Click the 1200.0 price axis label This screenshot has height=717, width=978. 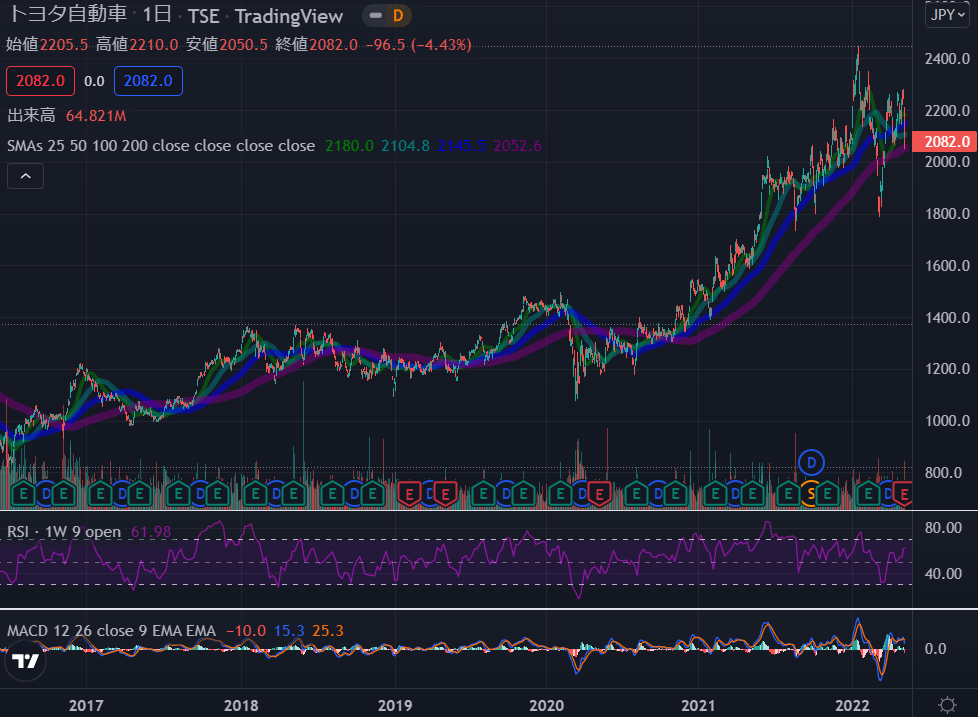click(947, 369)
